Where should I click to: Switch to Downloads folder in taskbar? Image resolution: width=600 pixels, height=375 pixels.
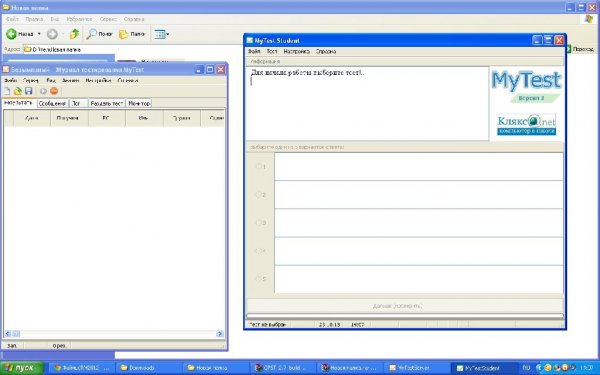(148, 368)
